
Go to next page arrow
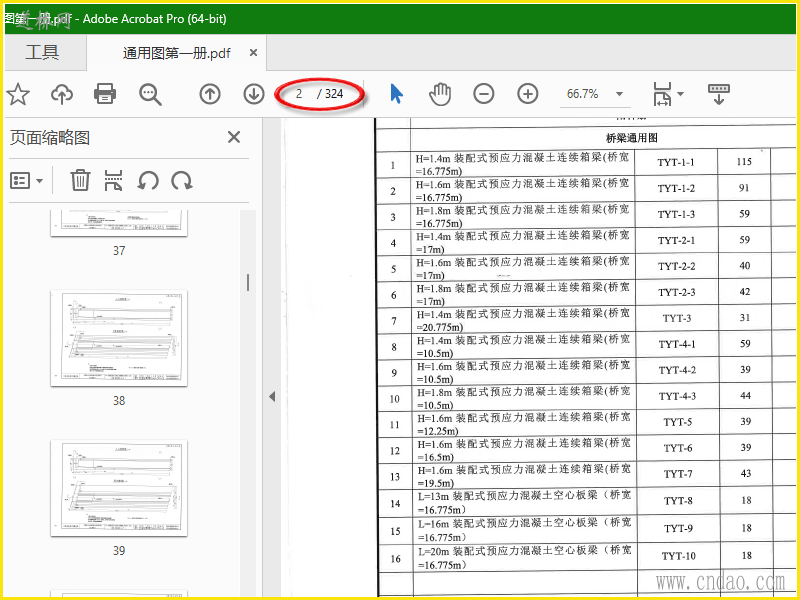tap(254, 94)
